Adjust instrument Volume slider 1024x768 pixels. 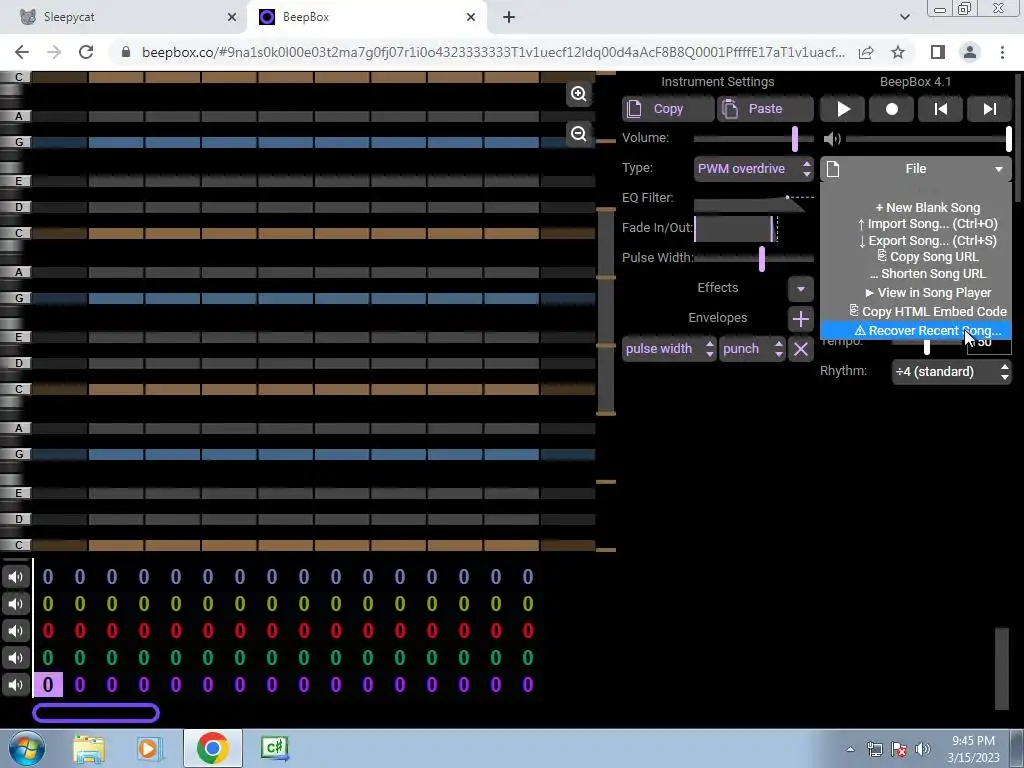754,138
